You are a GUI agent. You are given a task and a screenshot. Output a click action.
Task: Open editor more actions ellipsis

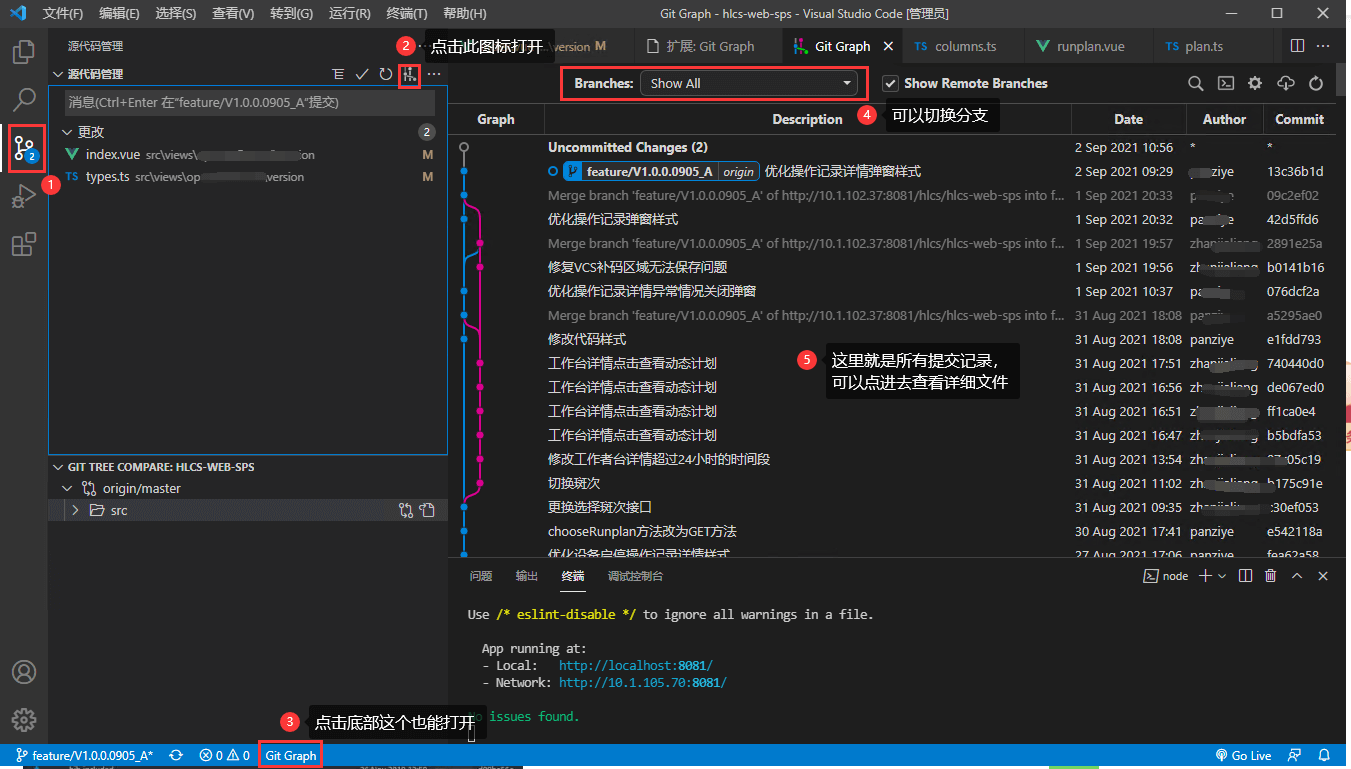coord(1323,46)
